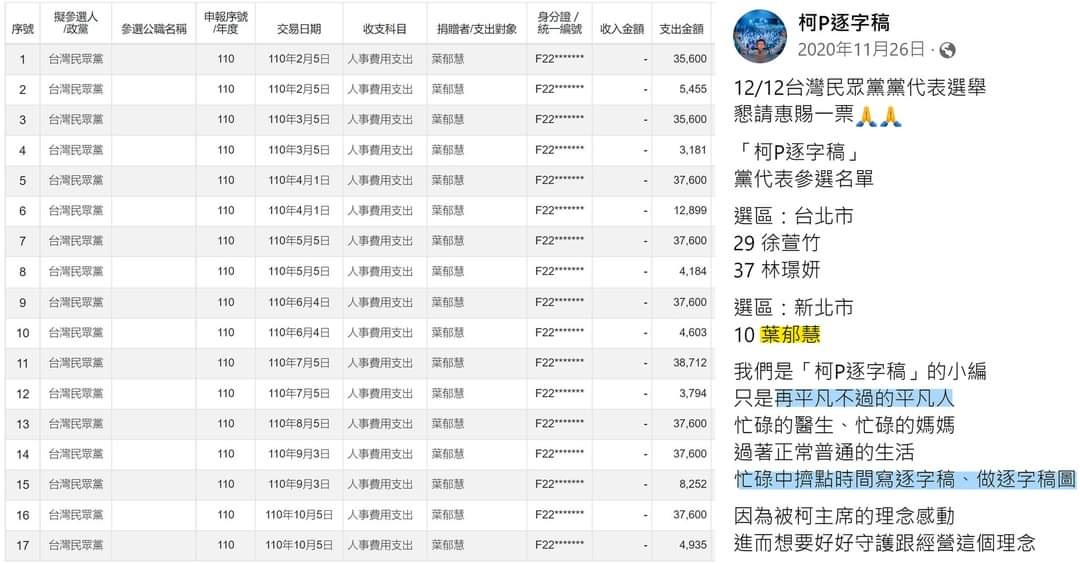1080x563 pixels.
Task: Click candidate line 29 徐萱竹
Action: pos(777,243)
